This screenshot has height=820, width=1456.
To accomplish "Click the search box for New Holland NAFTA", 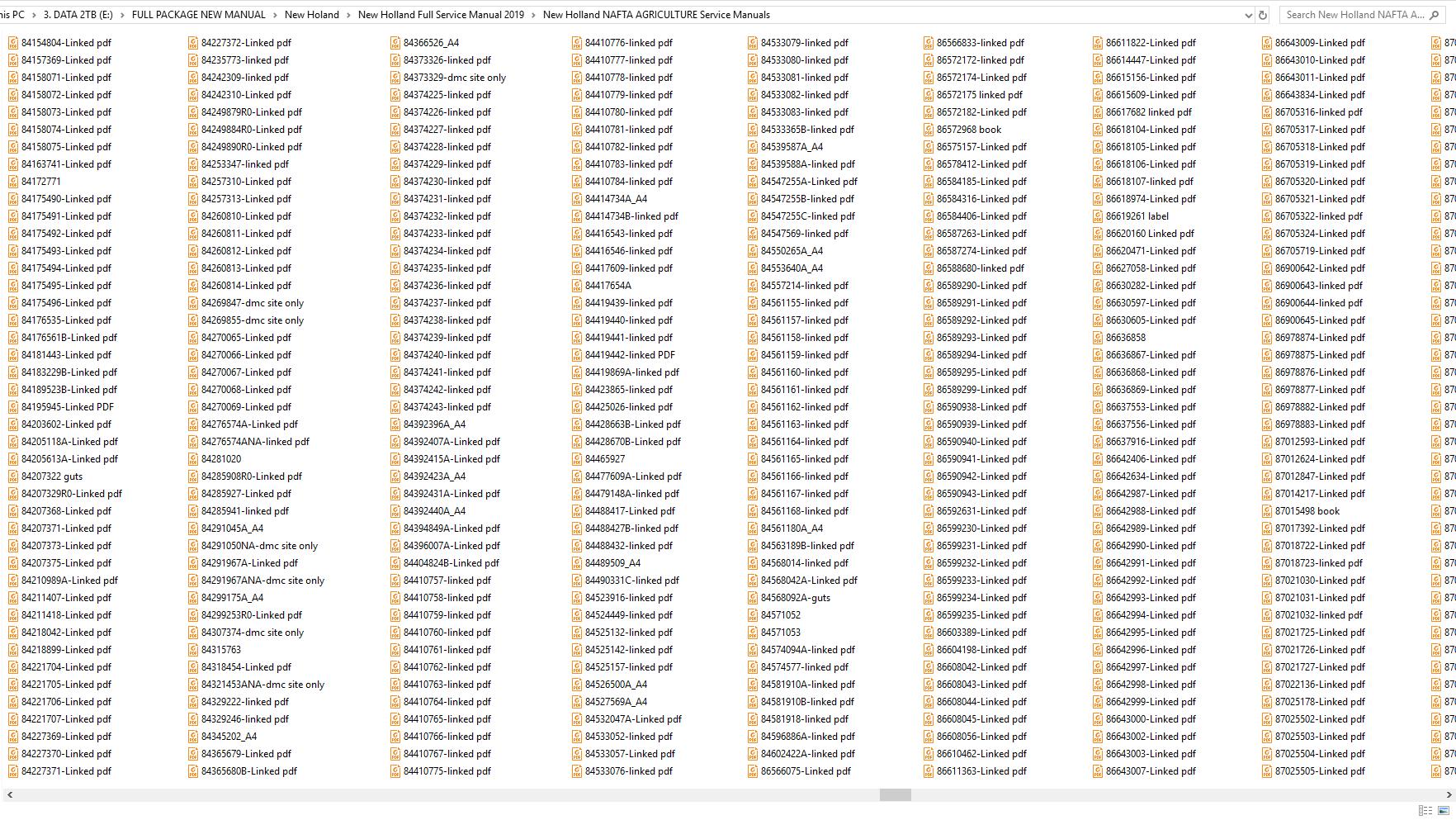I will [1361, 15].
